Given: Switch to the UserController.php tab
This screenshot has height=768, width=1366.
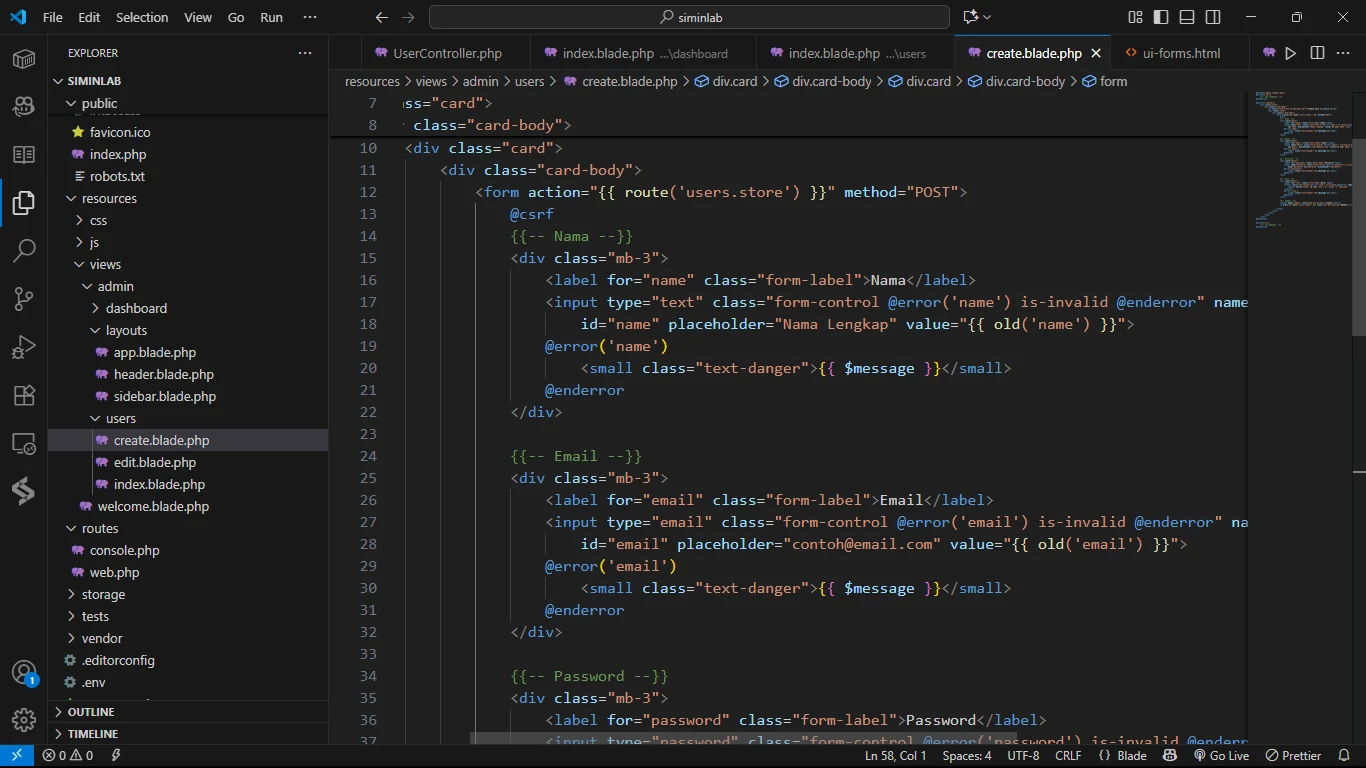Looking at the screenshot, I should (446, 53).
